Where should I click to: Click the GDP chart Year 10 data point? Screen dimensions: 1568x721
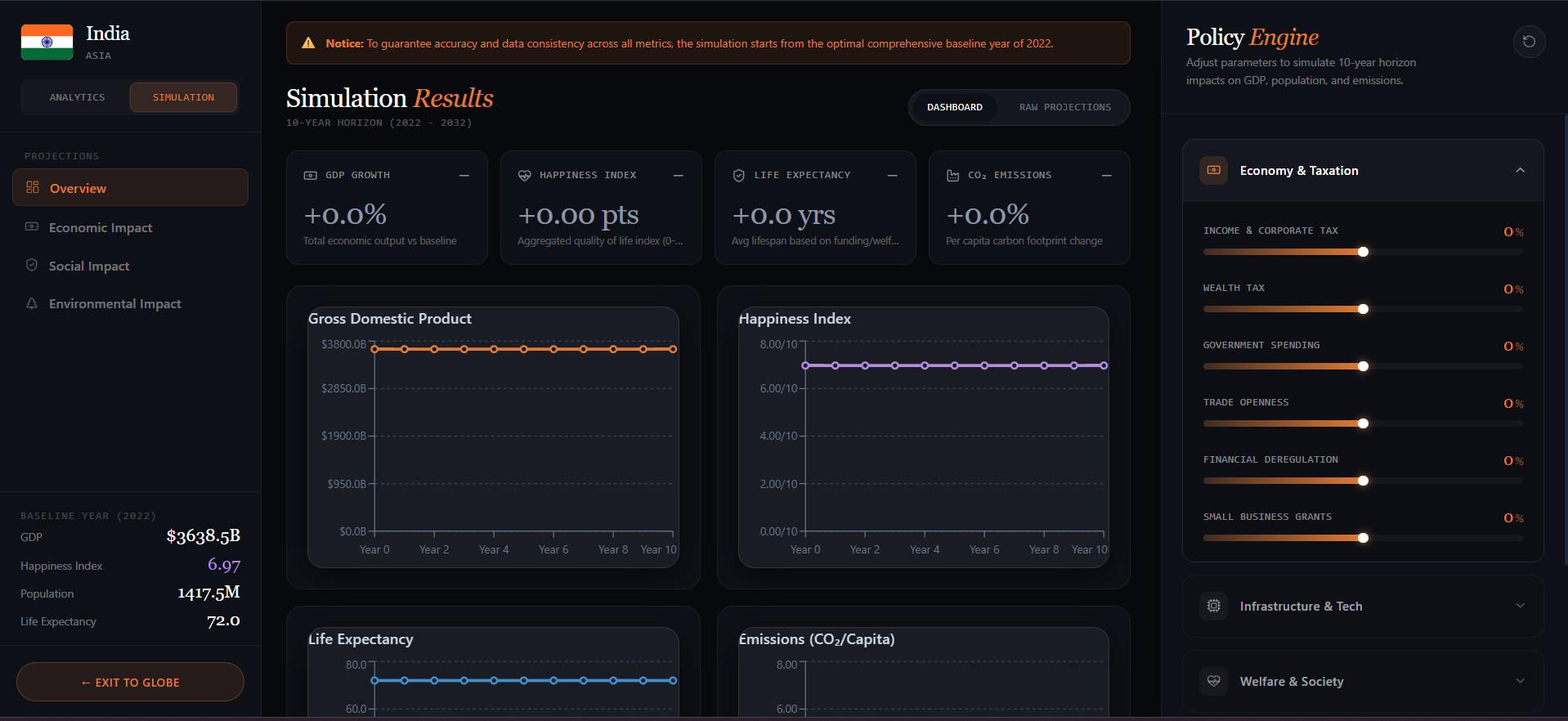[673, 349]
